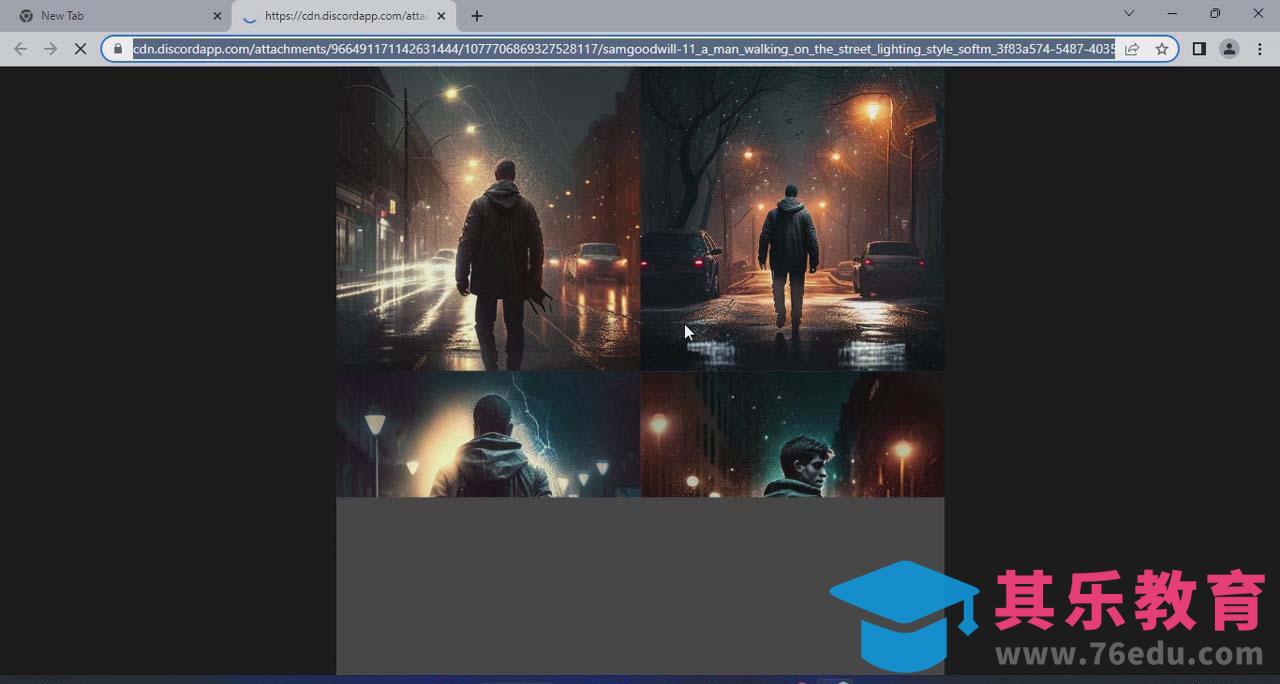Open the browser side panel
Screen dimensions: 1280x684
click(1199, 49)
